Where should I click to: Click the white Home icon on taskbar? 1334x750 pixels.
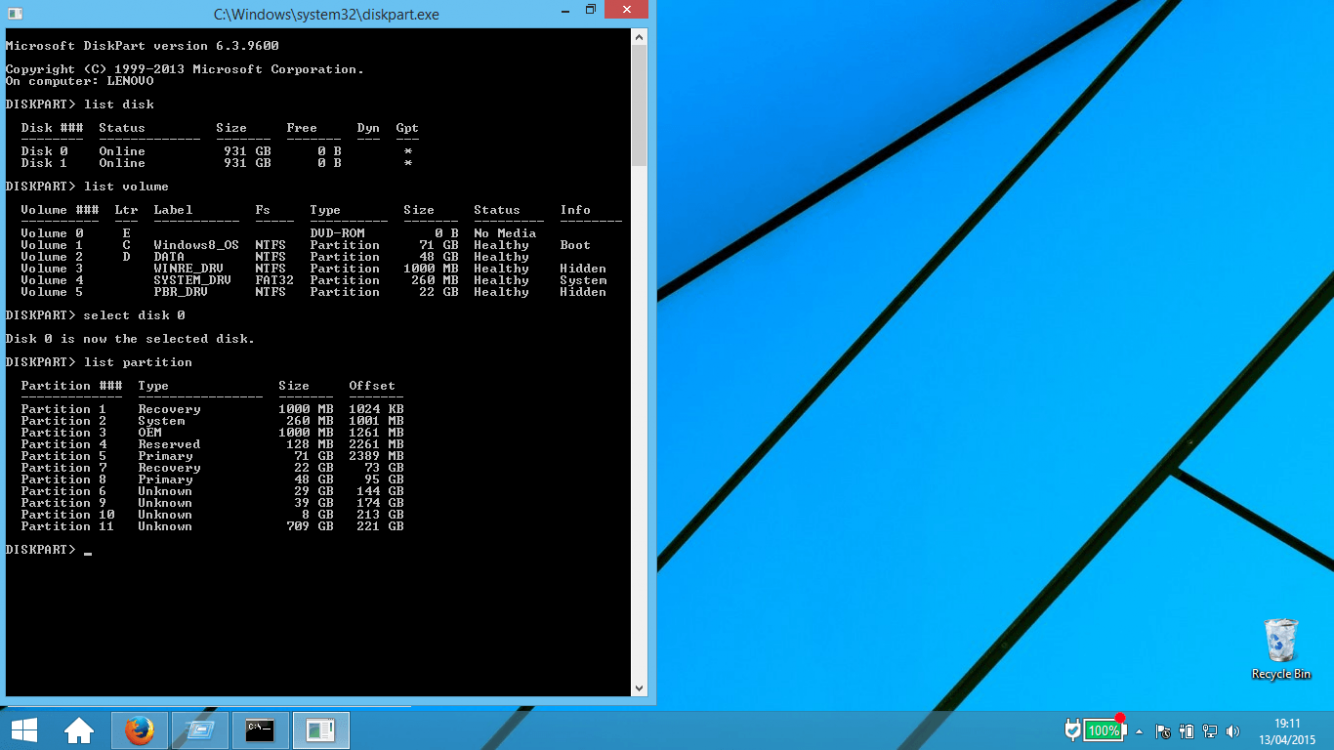tap(79, 731)
